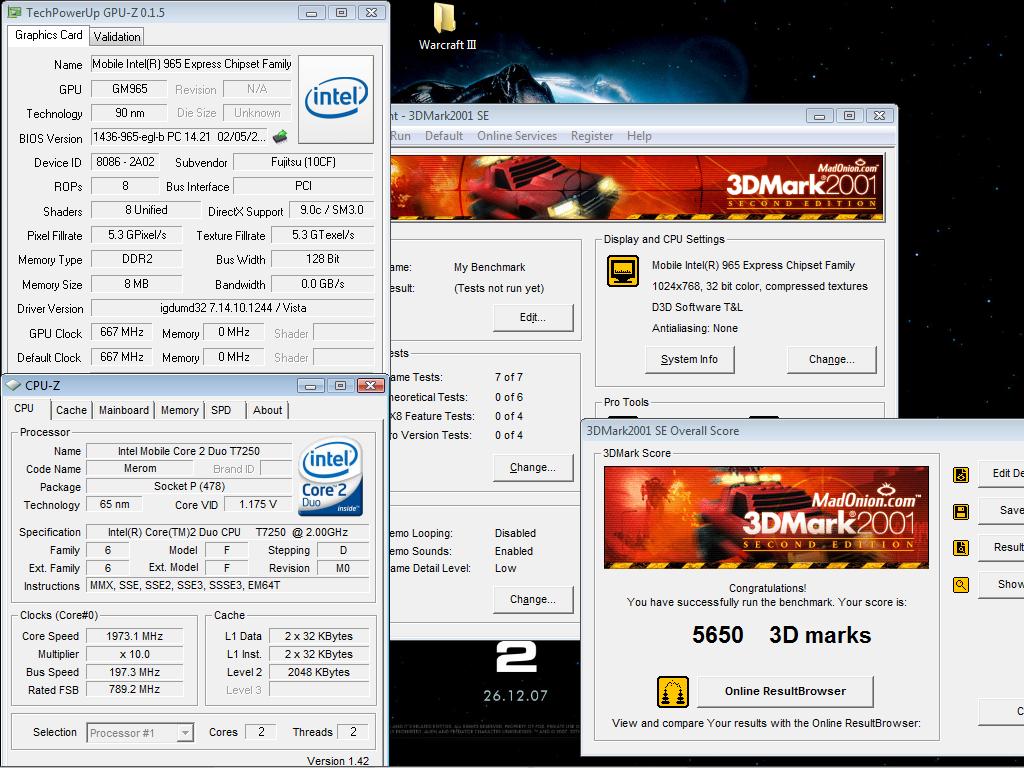Image resolution: width=1024 pixels, height=768 pixels.
Task: Switch to the Validation tab in GPU-Z
Action: [x=117, y=37]
